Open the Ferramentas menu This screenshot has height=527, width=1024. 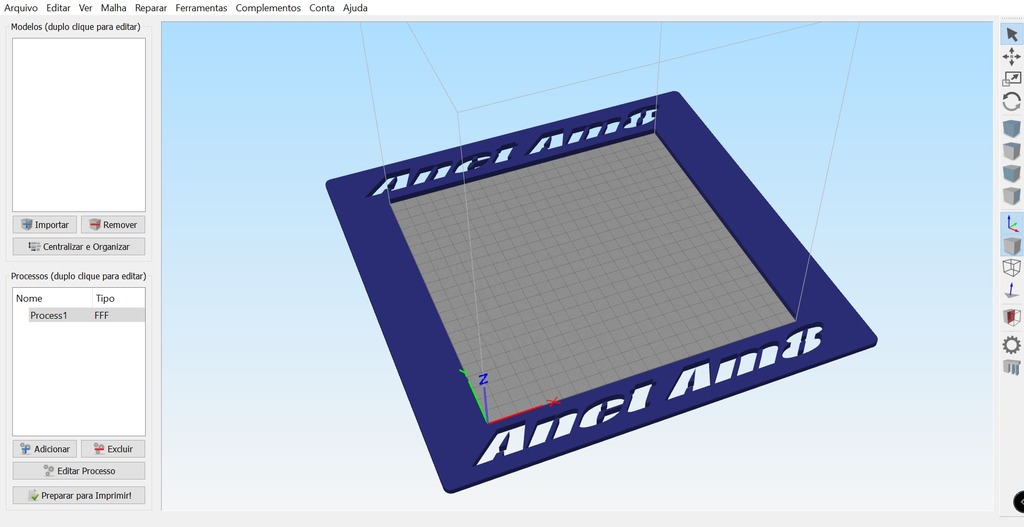pos(201,8)
